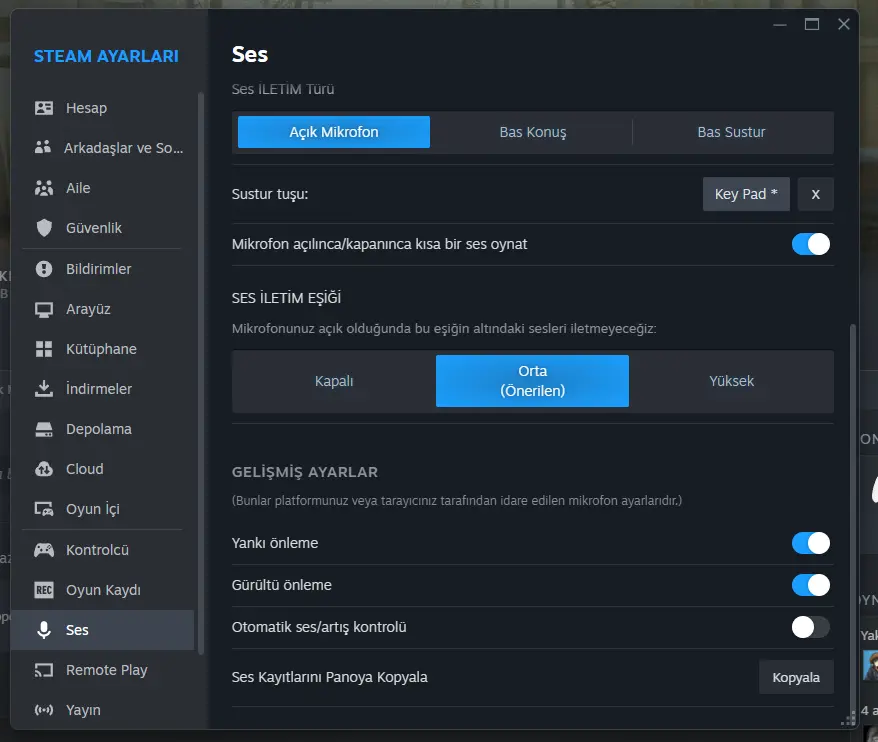Set threshold to Kapalı

(x=334, y=381)
